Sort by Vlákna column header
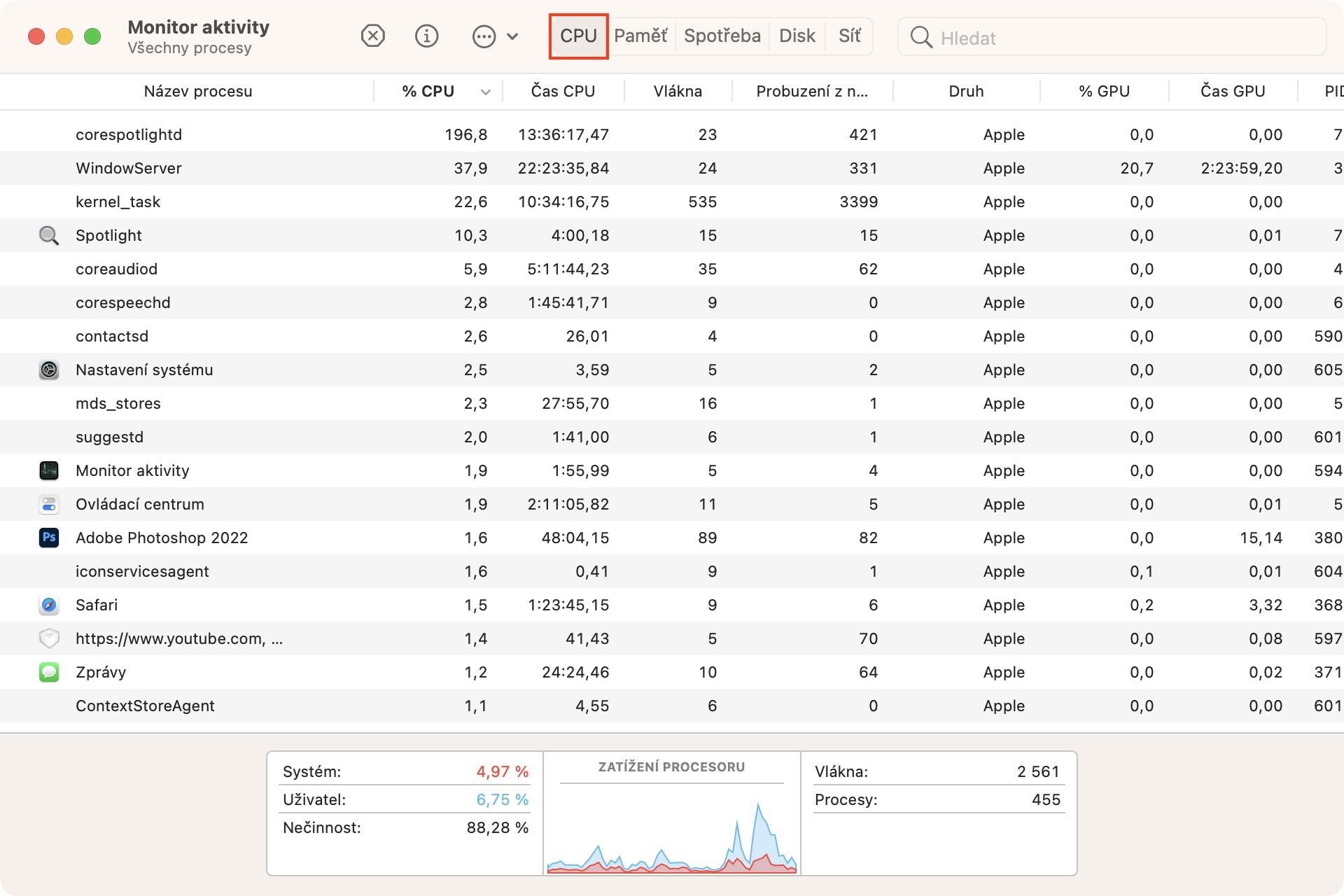The width and height of the screenshot is (1344, 896). coord(677,91)
